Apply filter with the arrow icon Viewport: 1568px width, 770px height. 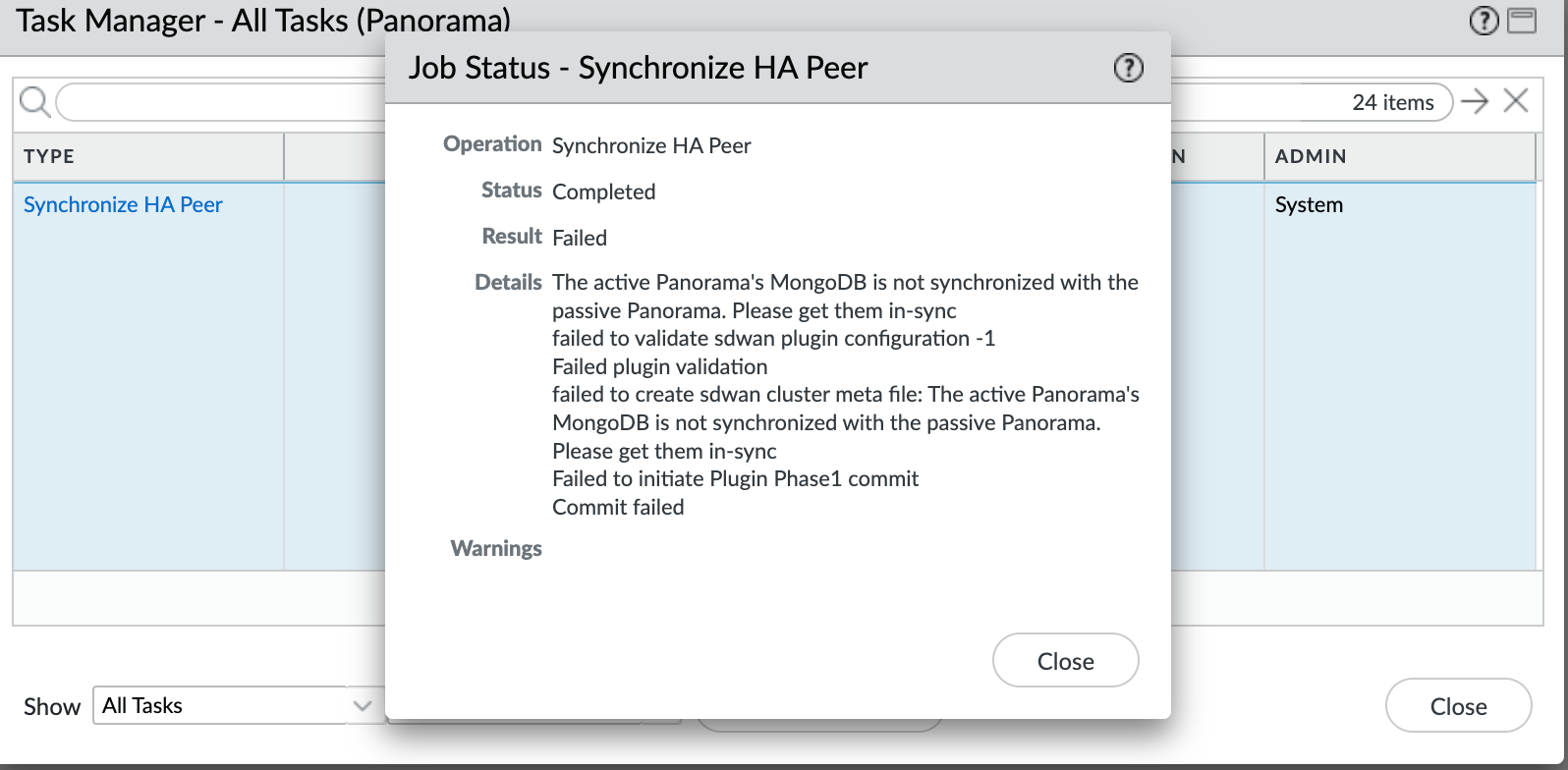click(1475, 101)
